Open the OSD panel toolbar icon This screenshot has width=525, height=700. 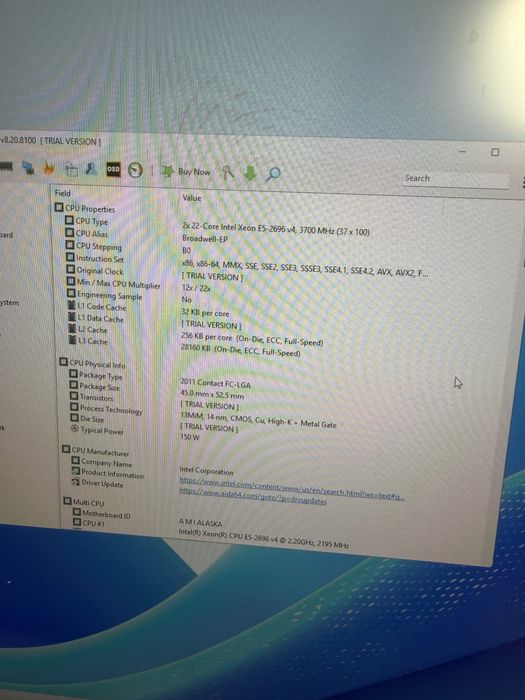click(x=113, y=169)
